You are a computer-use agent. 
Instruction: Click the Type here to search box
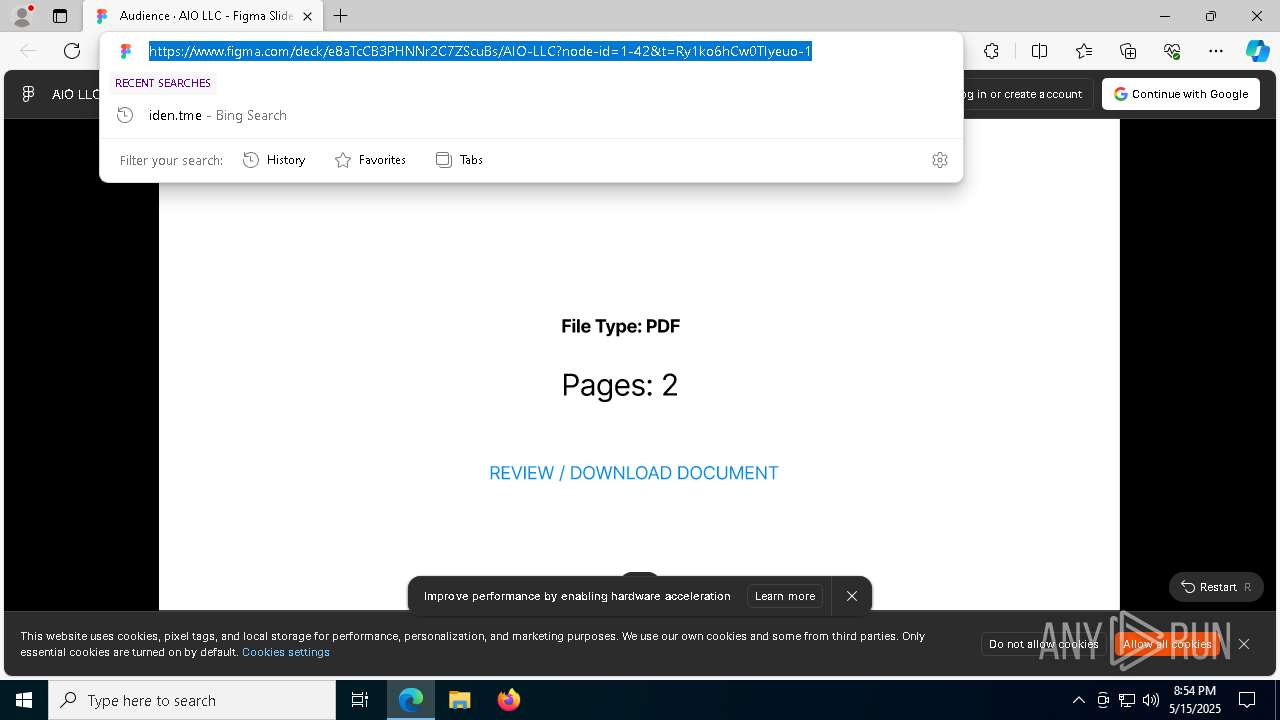pos(192,700)
